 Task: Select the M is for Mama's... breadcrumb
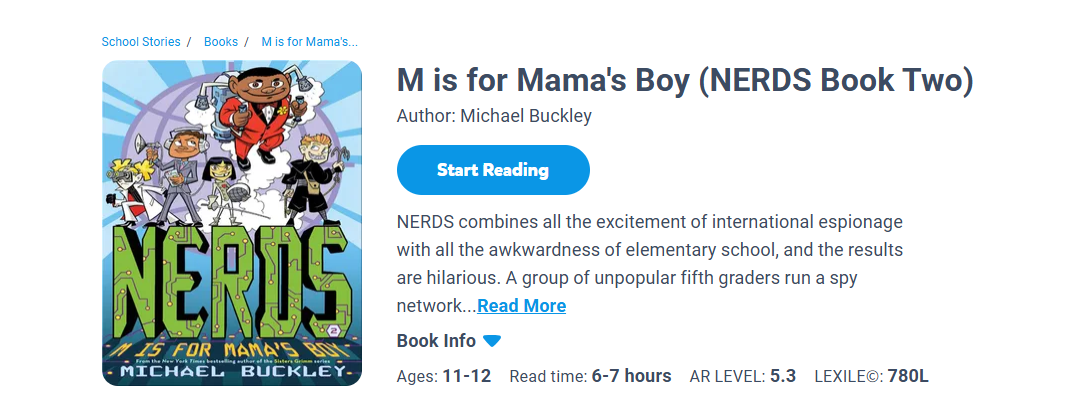[x=309, y=42]
